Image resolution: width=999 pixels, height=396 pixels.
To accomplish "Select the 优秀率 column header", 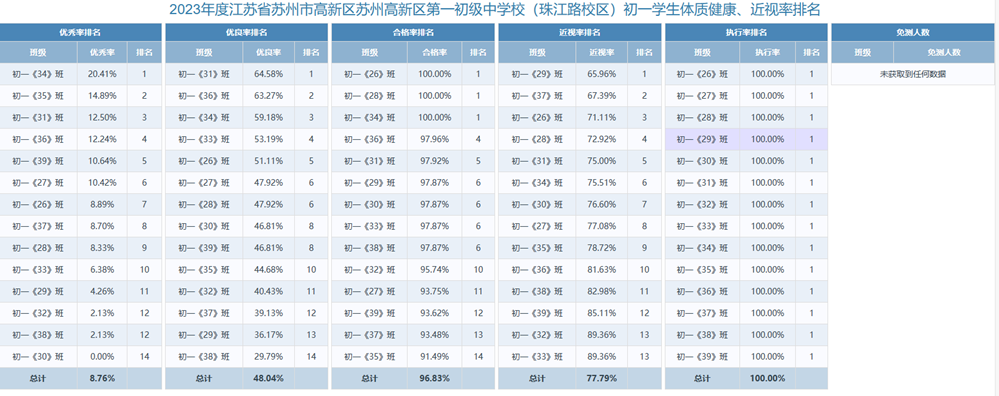I will 102,52.
